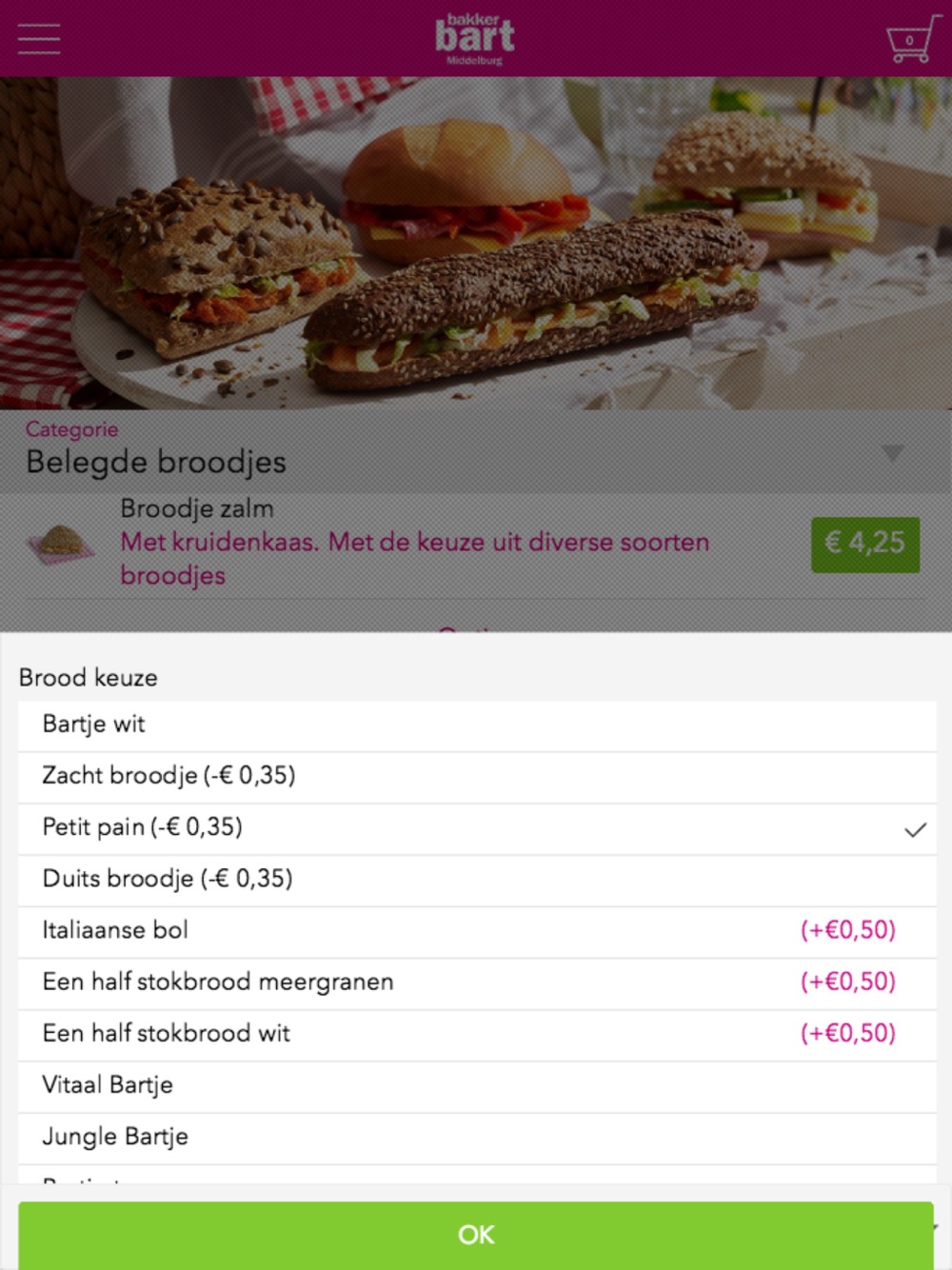Screen dimensions: 952x1270
Task: Tap the sandwiches banner photo
Action: pyautogui.click(x=476, y=243)
